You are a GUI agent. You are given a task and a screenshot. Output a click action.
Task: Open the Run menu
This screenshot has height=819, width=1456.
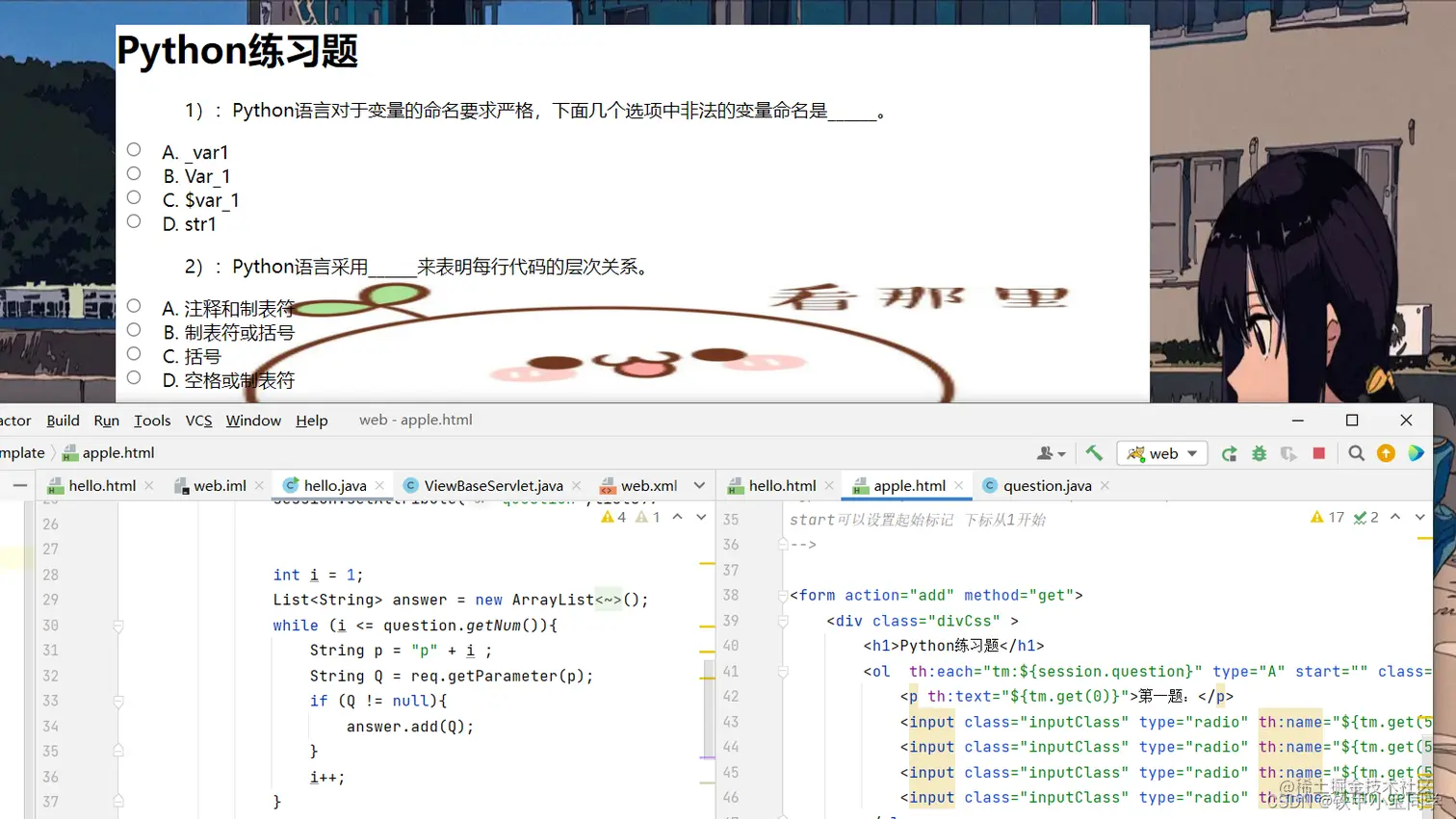tap(106, 421)
